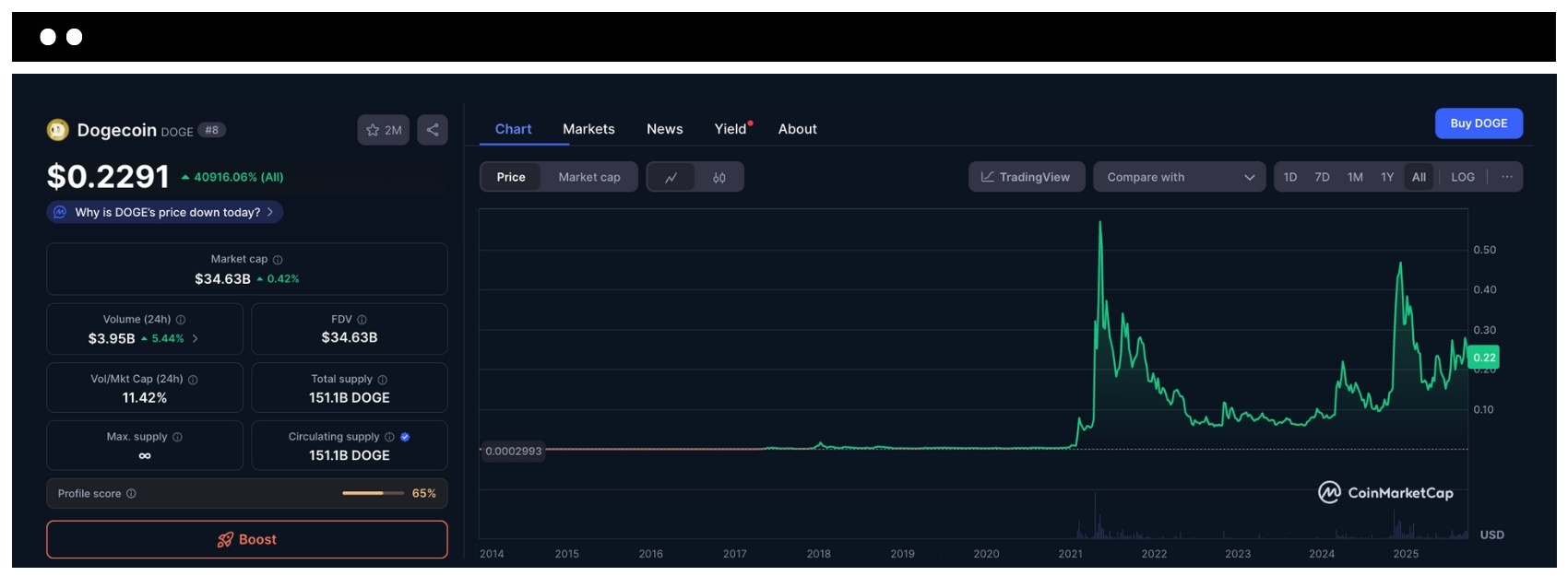Open the more options ellipsis icon
The width and height of the screenshot is (1568, 576).
1507,177
